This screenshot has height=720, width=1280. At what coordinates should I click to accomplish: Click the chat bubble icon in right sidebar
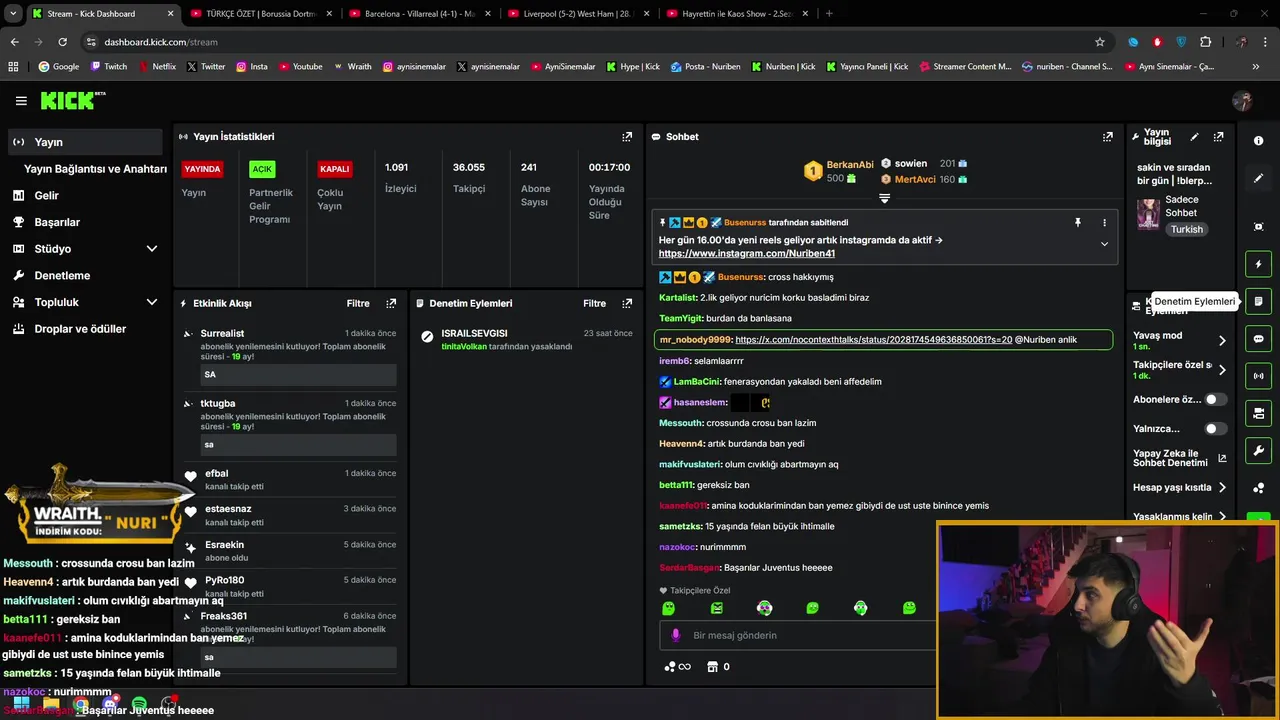point(1258,339)
